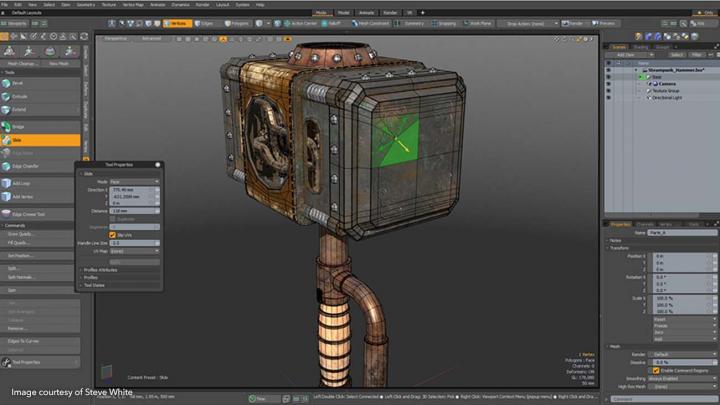Select the Edge Crease Tool
720x405 pixels.
point(40,214)
